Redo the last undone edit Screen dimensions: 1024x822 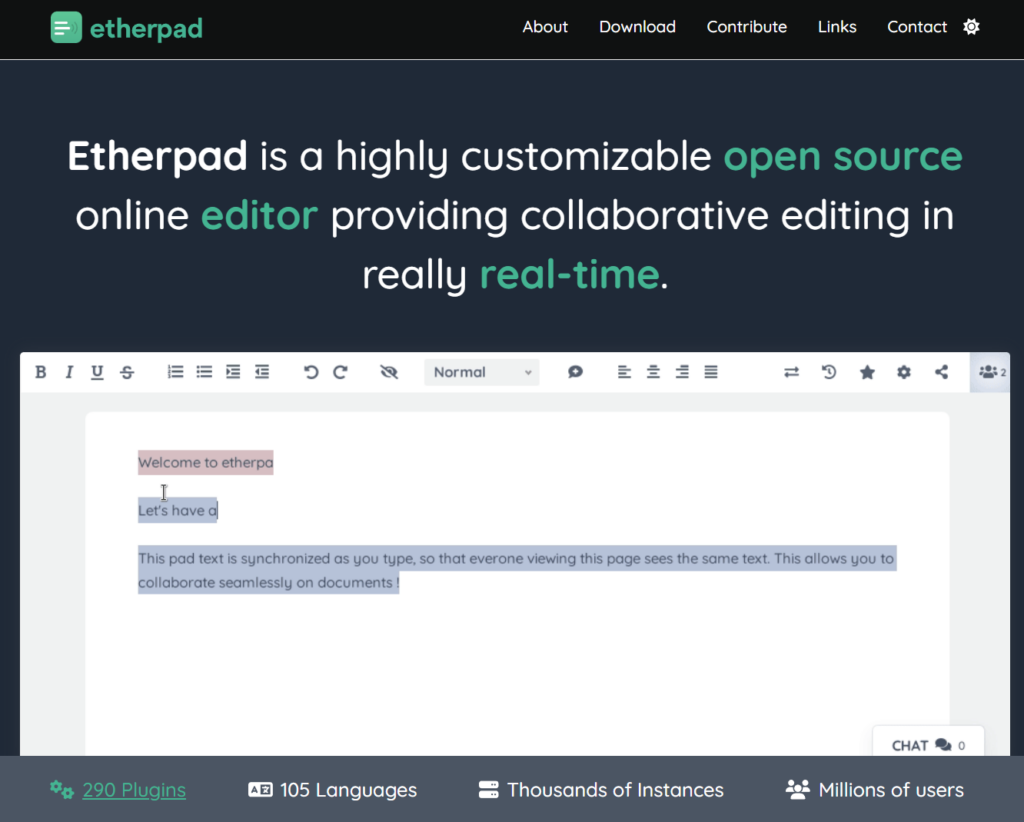[340, 372]
